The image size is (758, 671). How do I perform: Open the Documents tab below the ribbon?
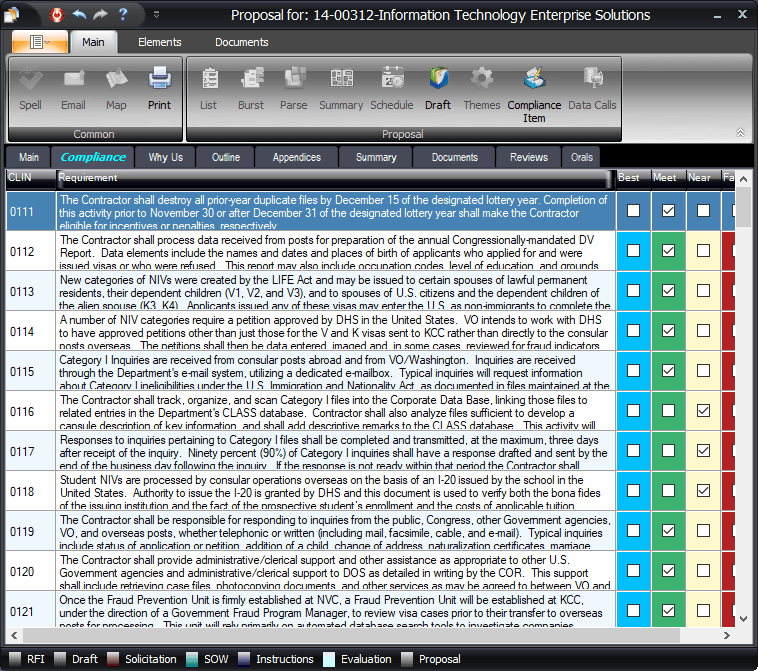coord(454,157)
